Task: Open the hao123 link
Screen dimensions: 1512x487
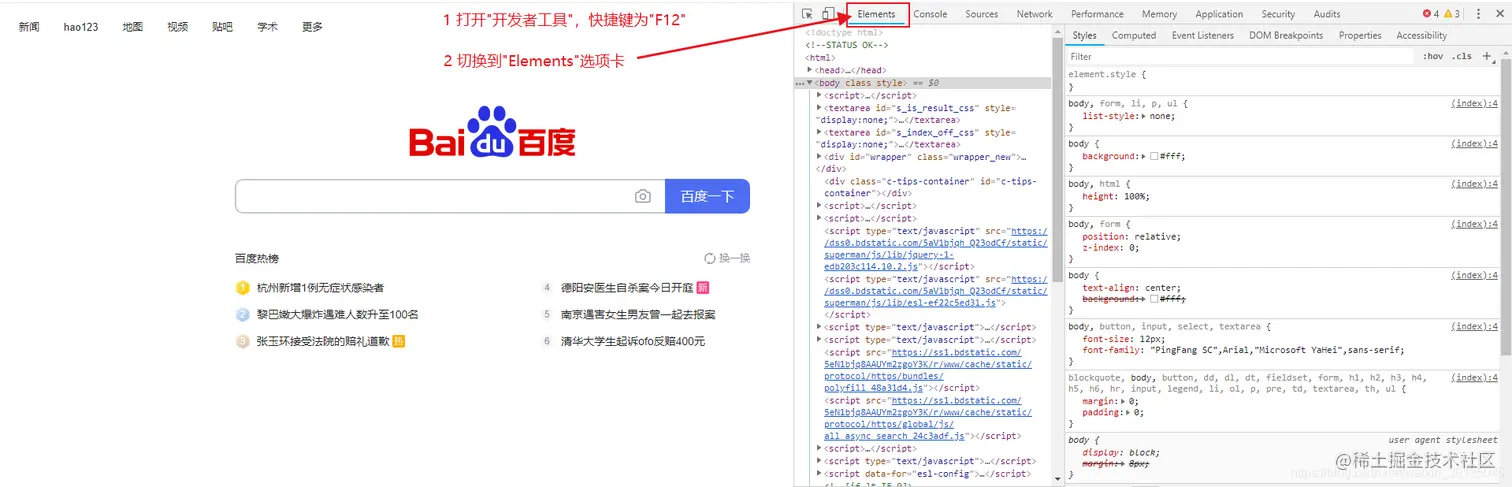Action: 81,27
